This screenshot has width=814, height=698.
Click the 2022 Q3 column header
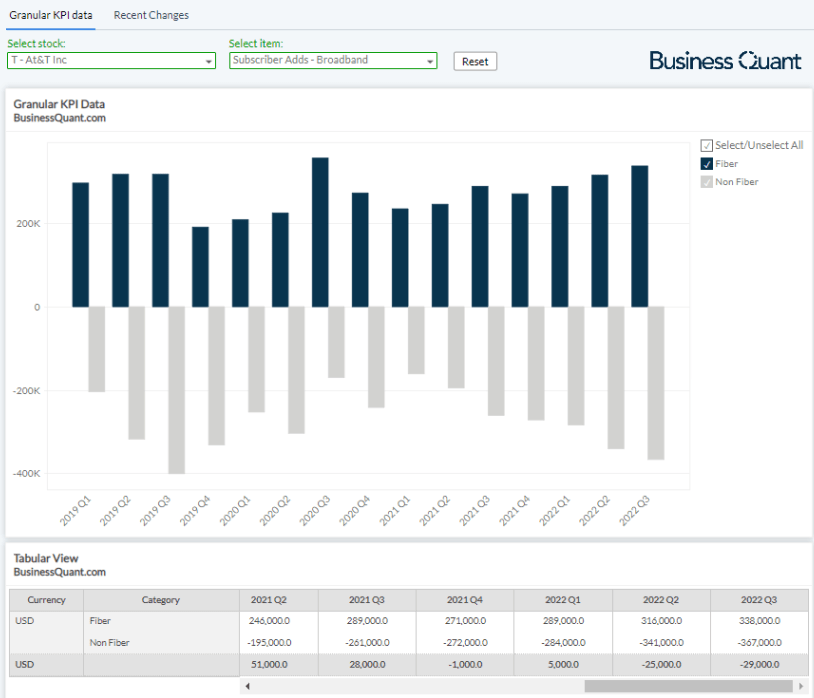(759, 600)
